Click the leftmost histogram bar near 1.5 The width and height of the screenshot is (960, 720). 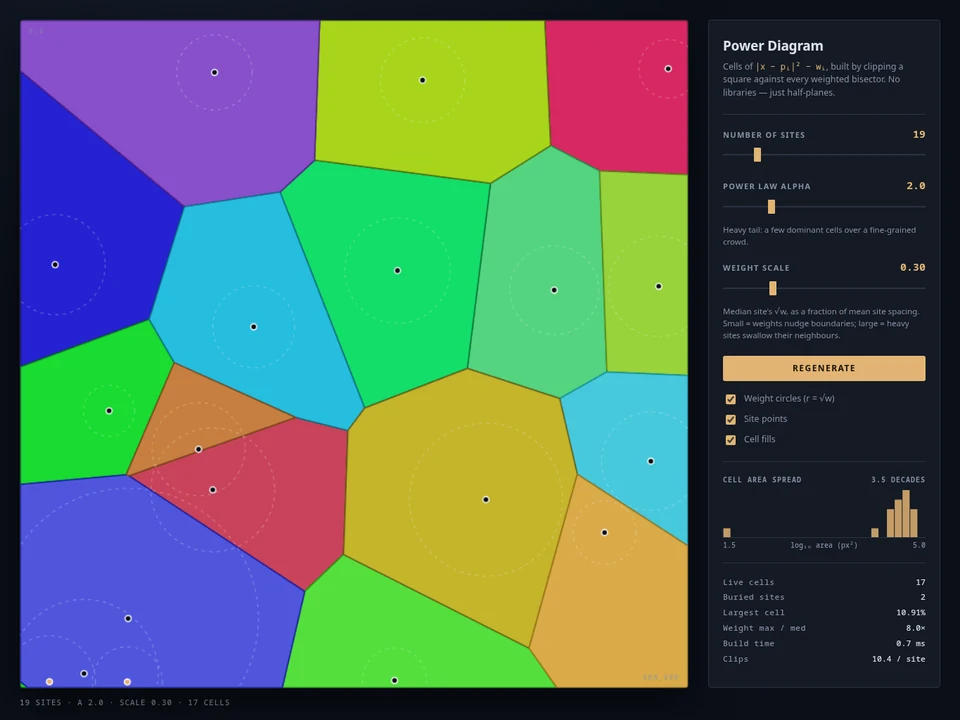727,533
